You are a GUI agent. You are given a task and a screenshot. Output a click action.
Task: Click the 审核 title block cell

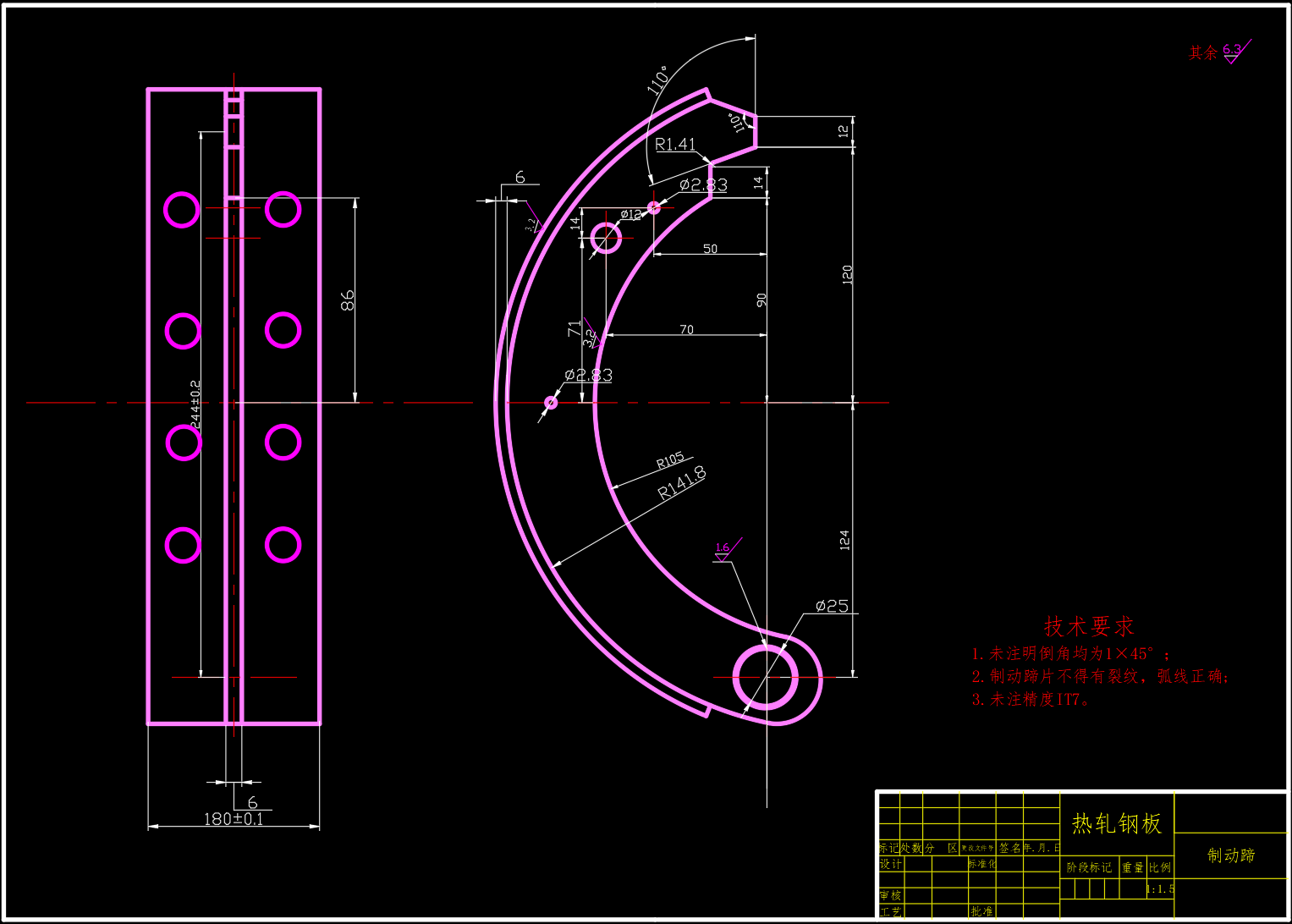891,895
